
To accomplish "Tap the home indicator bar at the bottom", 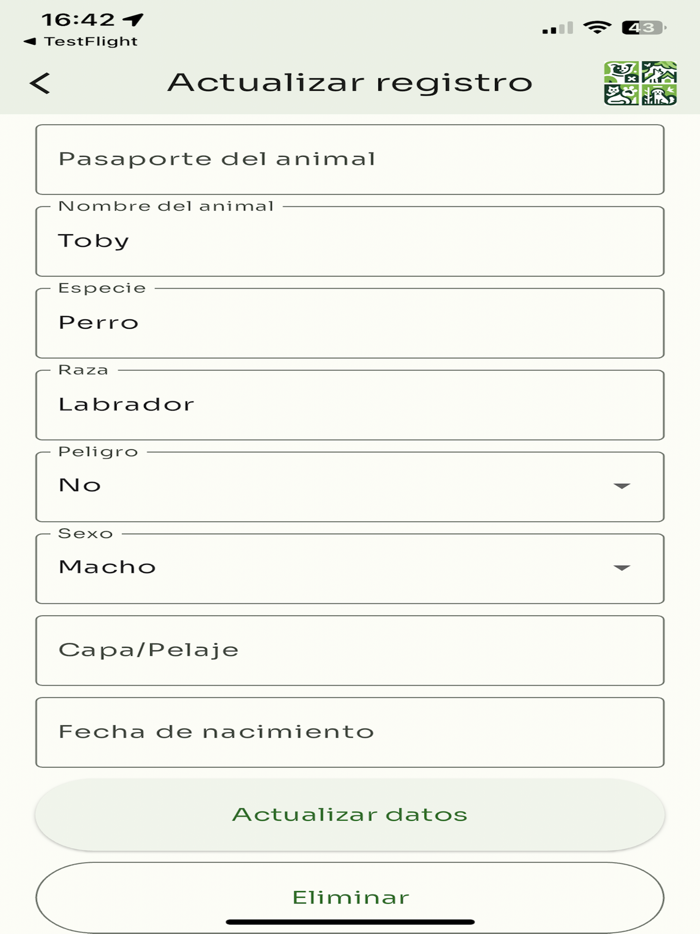I will point(350,919).
